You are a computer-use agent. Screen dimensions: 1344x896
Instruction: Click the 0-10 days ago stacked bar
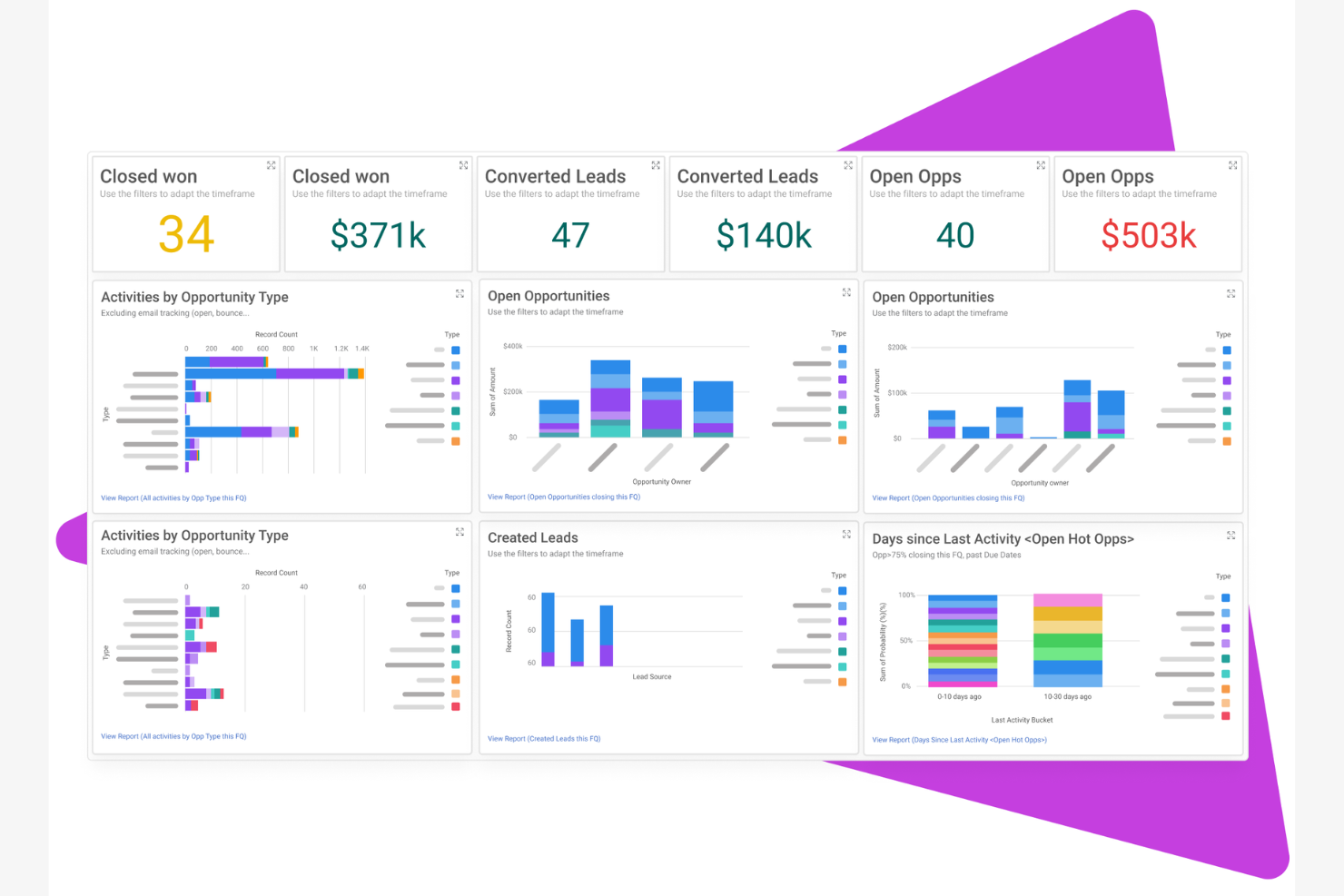click(963, 641)
